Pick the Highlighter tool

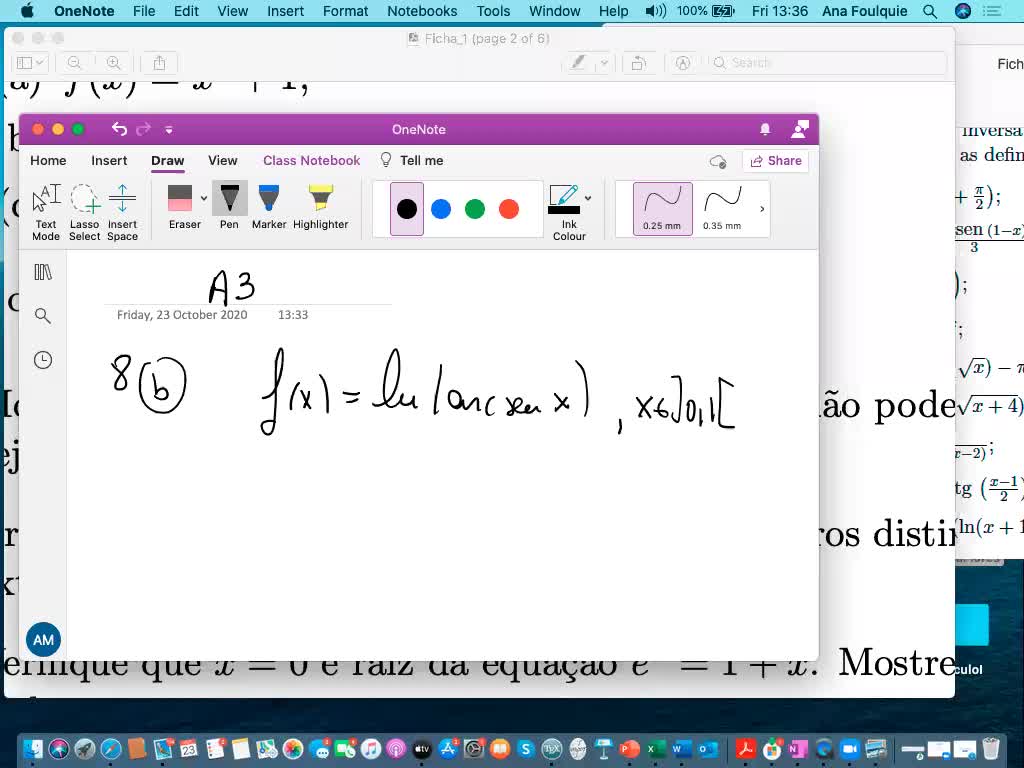point(321,206)
